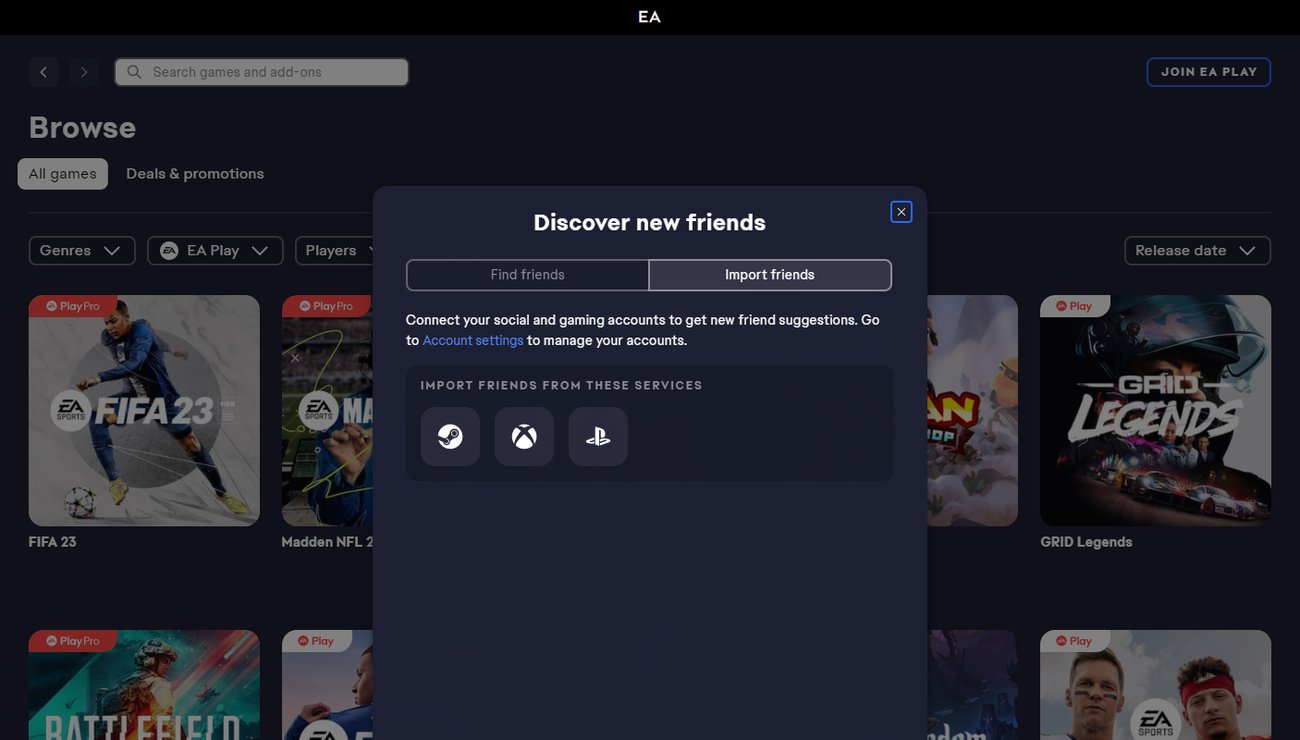Switch to the Find friends tab
This screenshot has width=1300, height=740.
[x=527, y=275]
